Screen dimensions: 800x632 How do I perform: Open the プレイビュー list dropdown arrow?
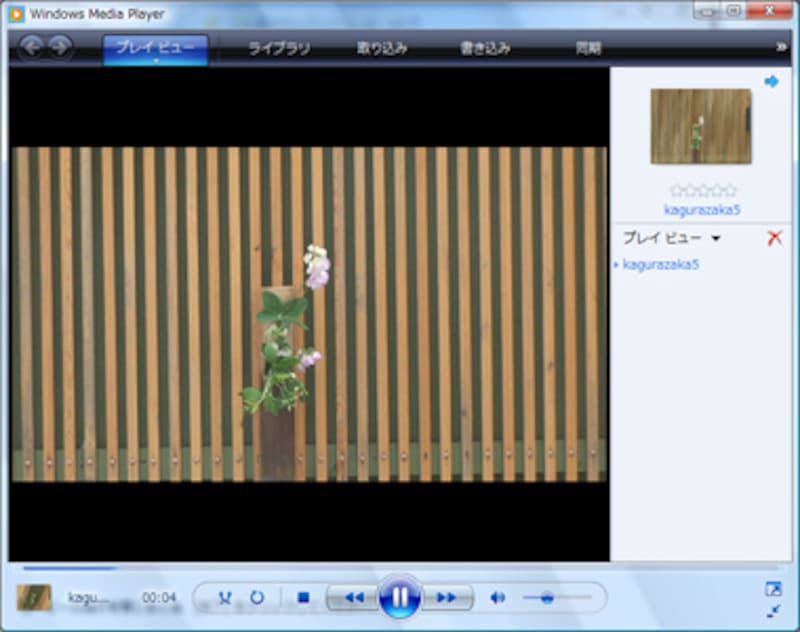click(x=715, y=239)
